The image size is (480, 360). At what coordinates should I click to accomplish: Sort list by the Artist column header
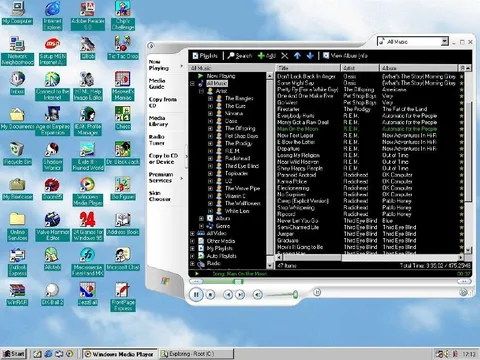click(360, 68)
